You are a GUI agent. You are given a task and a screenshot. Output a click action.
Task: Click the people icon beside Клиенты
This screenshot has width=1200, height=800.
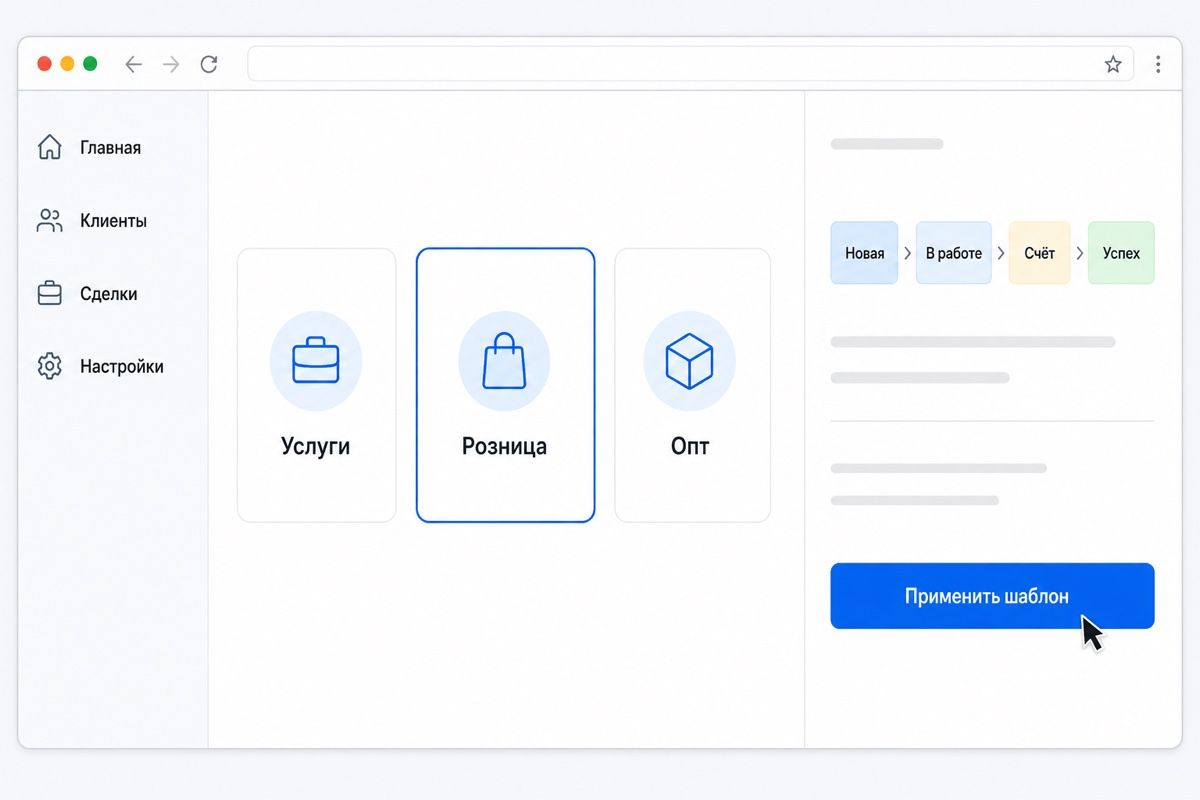[x=49, y=221]
